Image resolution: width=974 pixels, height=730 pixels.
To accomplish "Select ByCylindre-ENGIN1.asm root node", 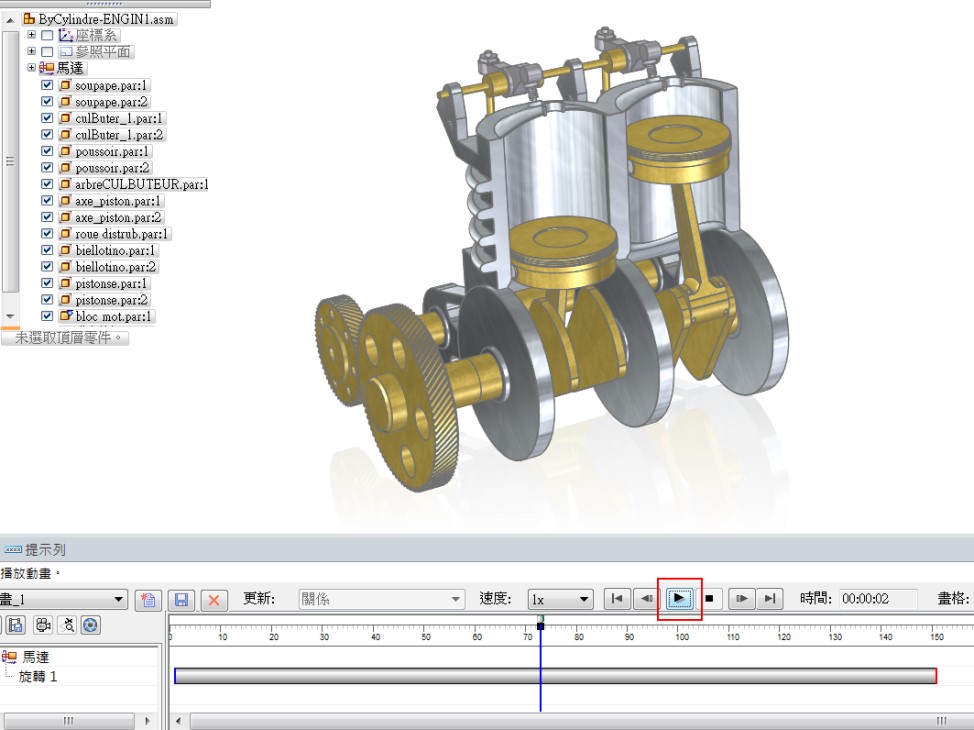I will (x=107, y=19).
